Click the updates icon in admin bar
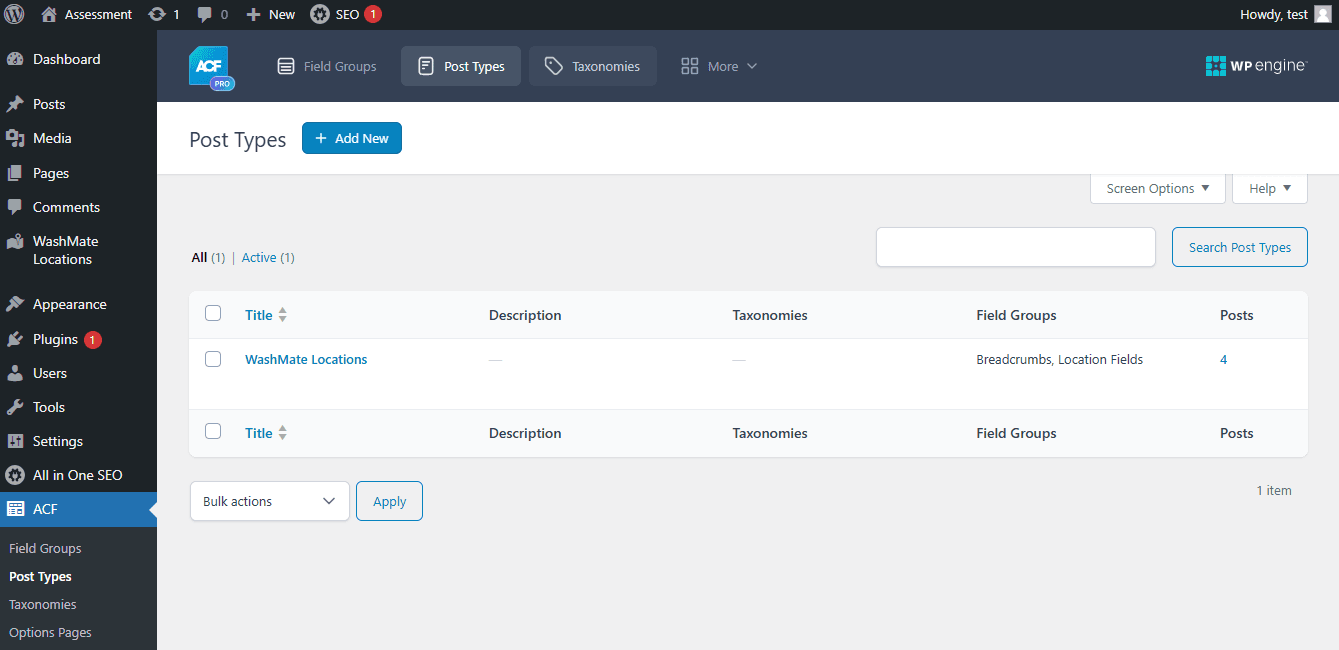 coord(157,14)
